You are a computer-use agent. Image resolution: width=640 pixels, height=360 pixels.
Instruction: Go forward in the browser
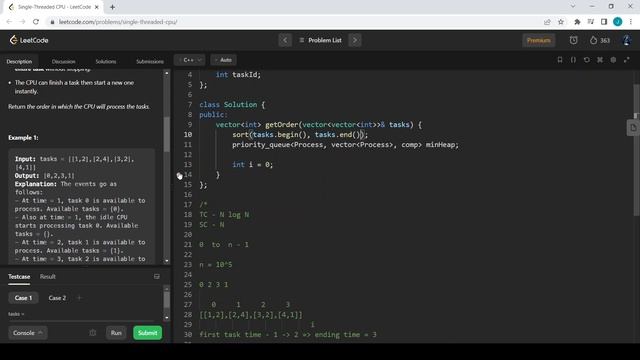click(22, 22)
